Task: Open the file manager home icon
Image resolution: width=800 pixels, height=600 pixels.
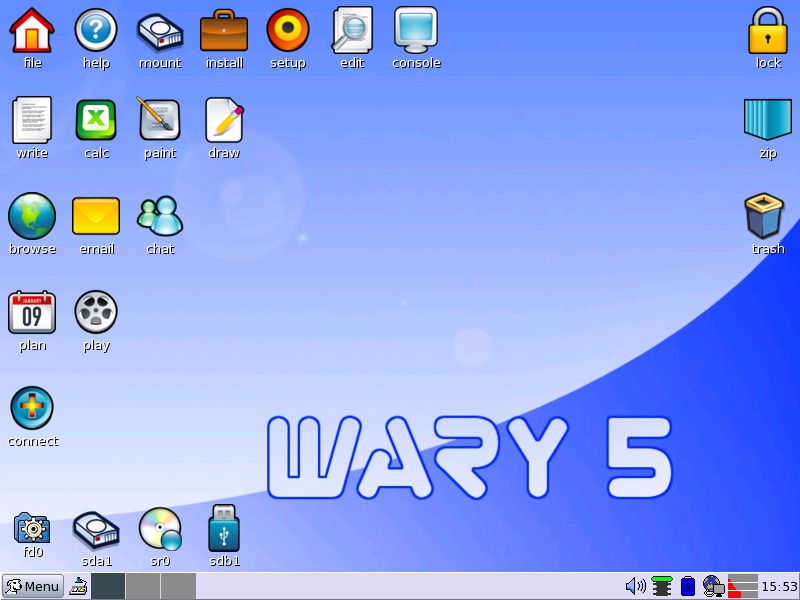Action: (32, 30)
